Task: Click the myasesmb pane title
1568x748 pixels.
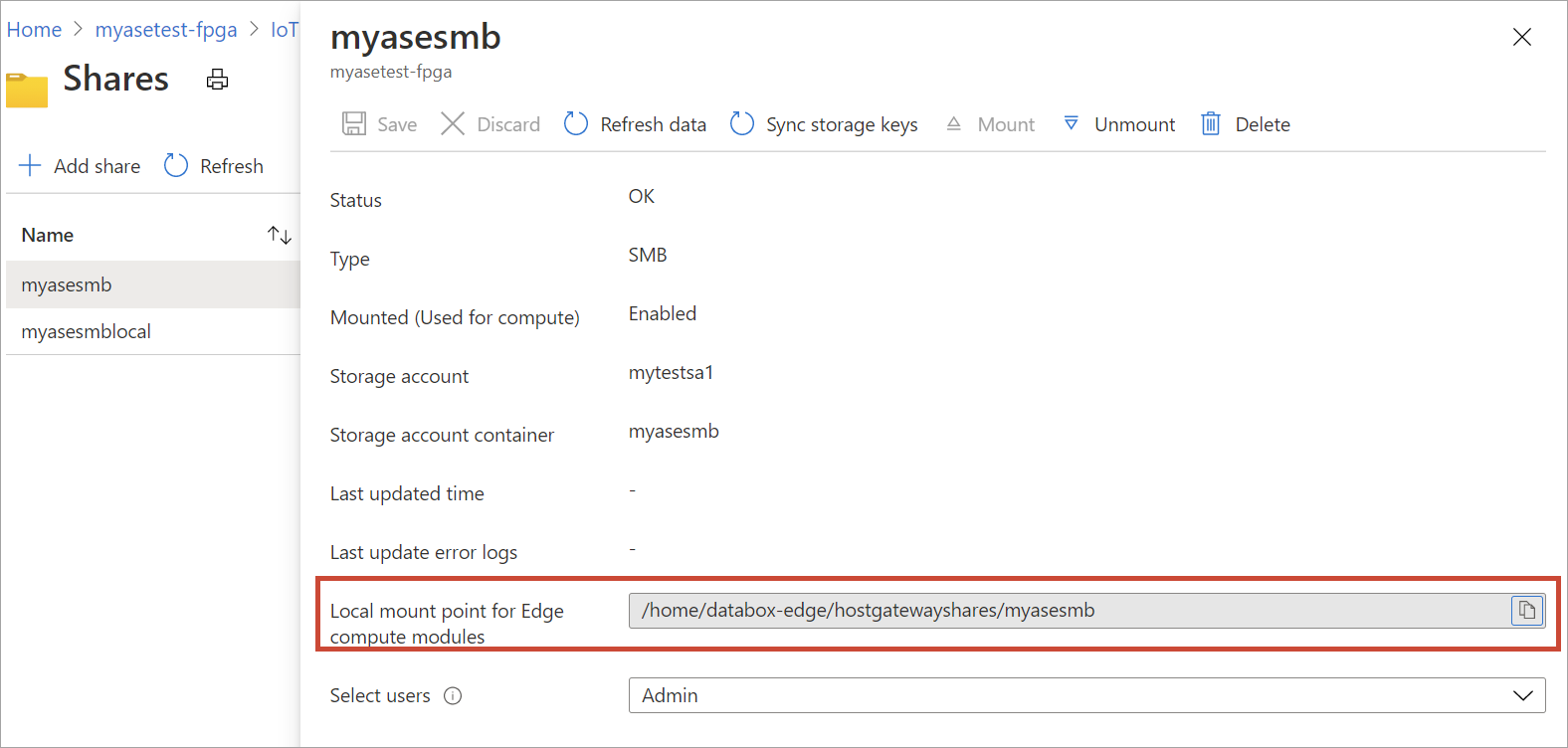Action: pos(416,37)
